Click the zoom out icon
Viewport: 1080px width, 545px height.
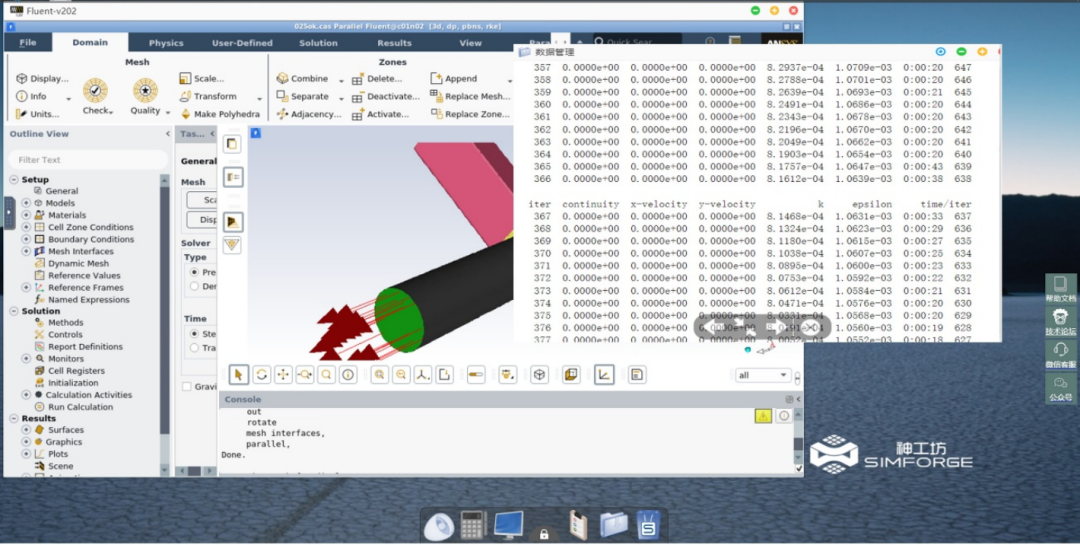coord(400,375)
